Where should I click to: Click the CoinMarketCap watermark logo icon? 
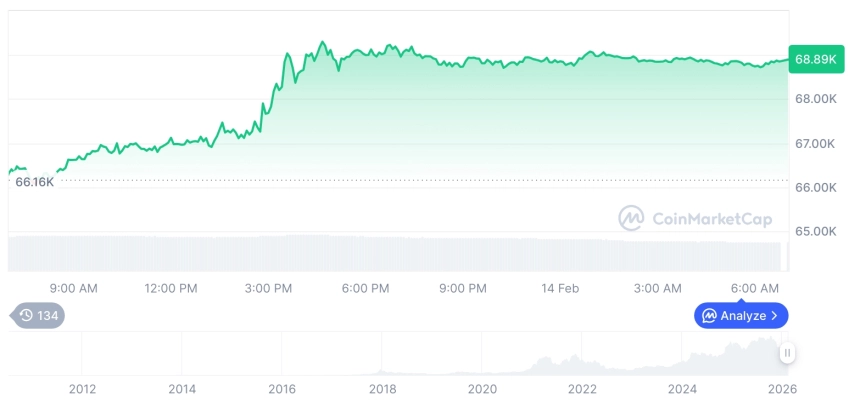tap(631, 218)
